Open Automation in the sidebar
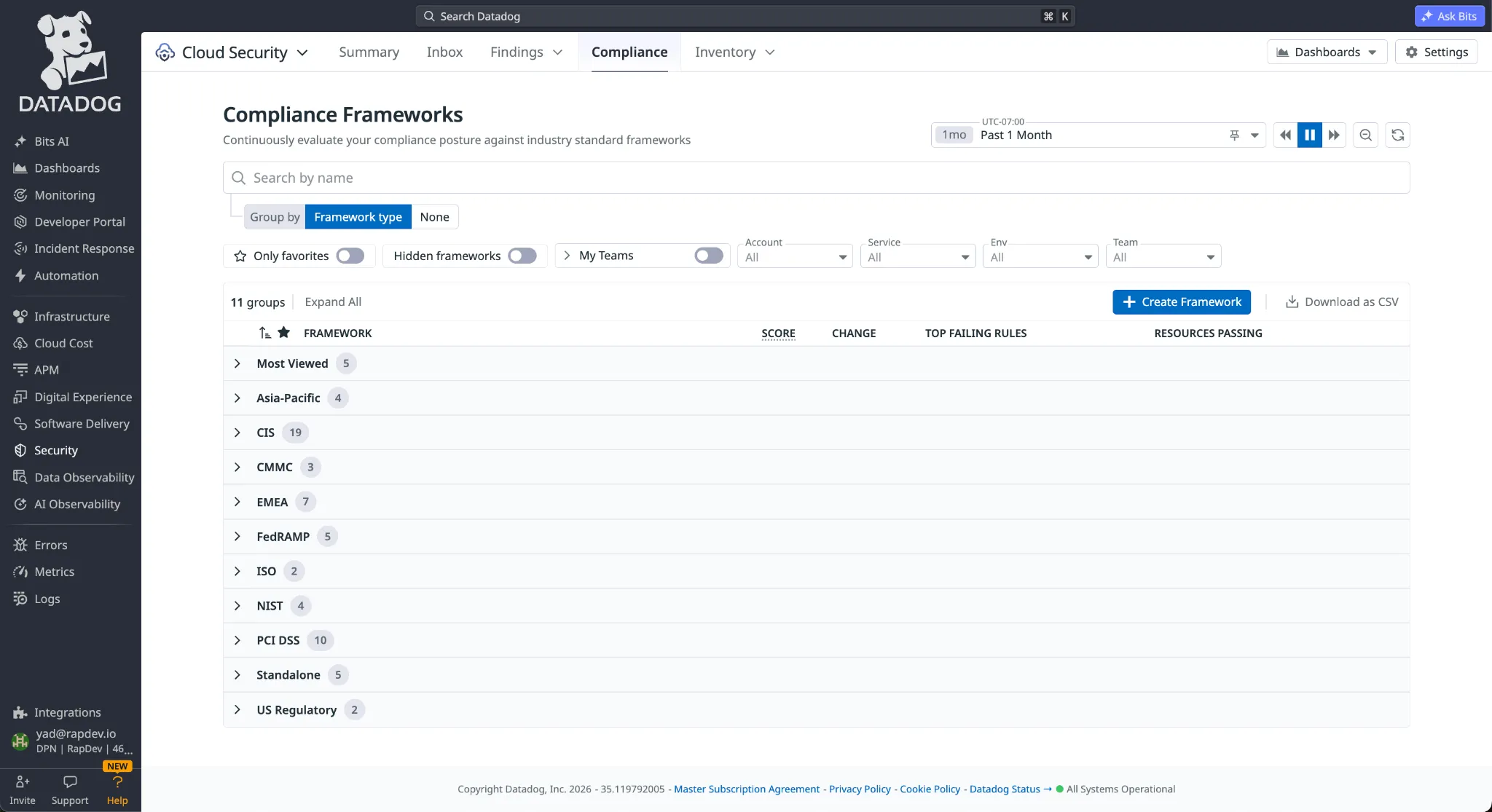Image resolution: width=1492 pixels, height=812 pixels. (x=55, y=275)
